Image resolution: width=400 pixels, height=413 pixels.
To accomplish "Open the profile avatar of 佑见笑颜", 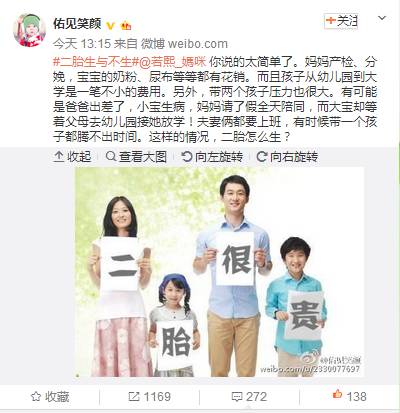I will tap(29, 31).
